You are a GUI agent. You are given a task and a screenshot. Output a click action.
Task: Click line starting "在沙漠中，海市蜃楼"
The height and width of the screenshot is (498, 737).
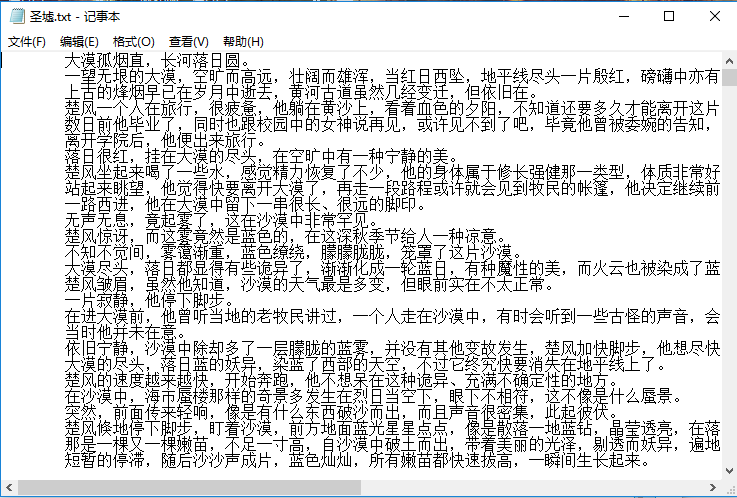tap(374, 396)
